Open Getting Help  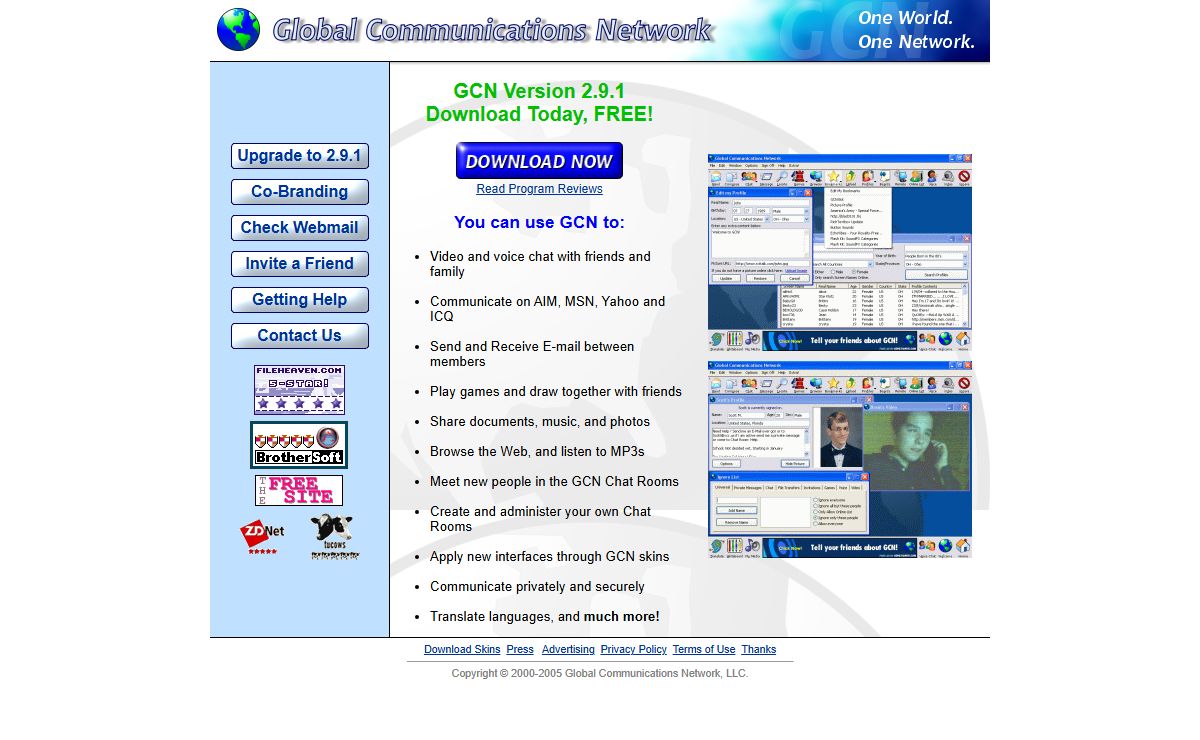(x=300, y=300)
